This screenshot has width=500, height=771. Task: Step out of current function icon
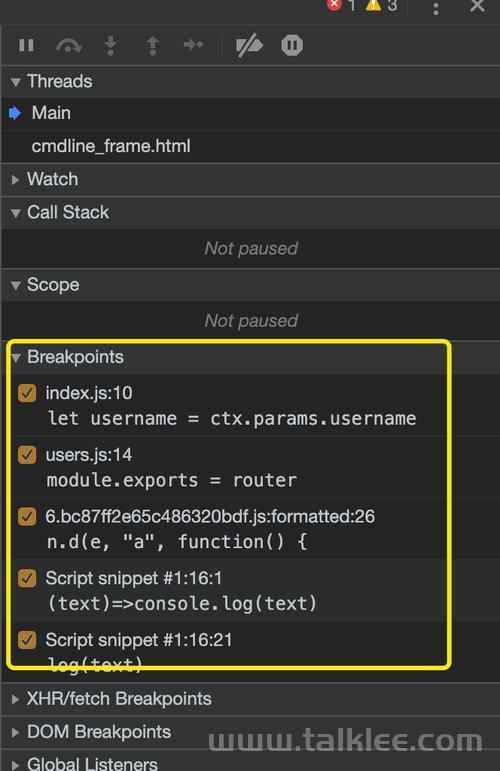[153, 46]
